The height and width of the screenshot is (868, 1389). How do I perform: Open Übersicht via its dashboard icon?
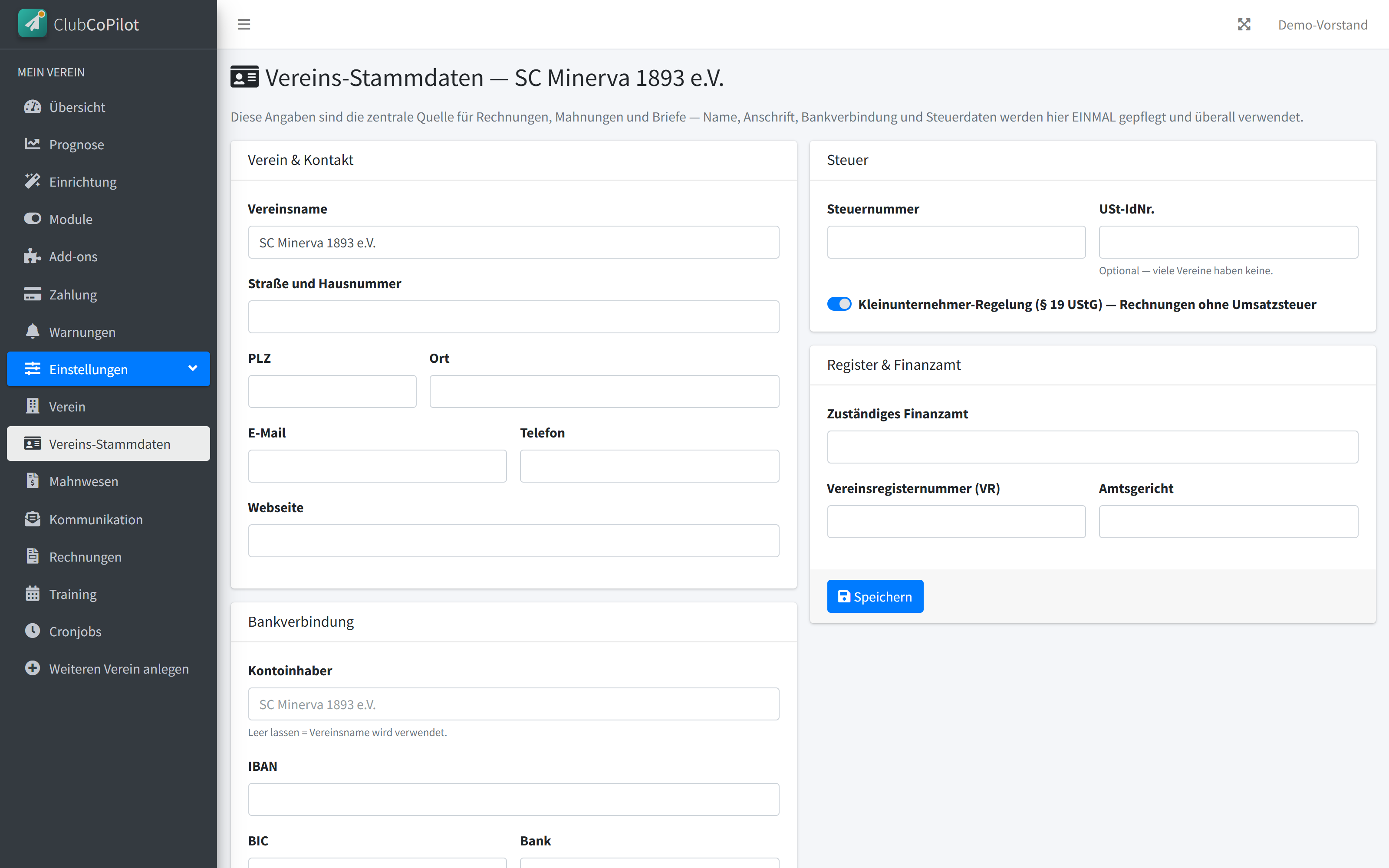click(33, 107)
